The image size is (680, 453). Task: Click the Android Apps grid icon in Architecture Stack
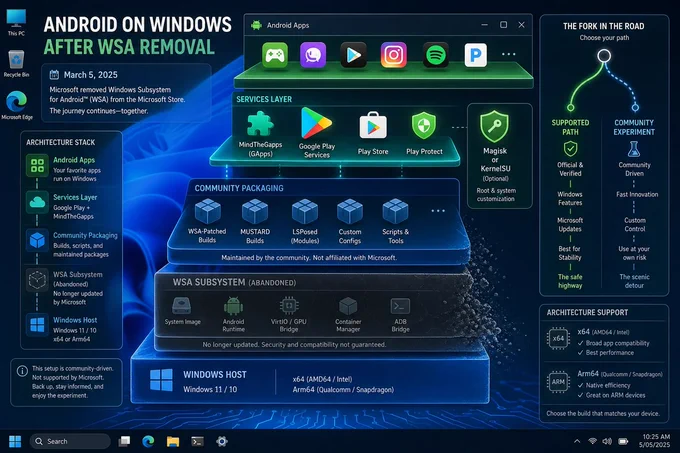click(x=37, y=165)
